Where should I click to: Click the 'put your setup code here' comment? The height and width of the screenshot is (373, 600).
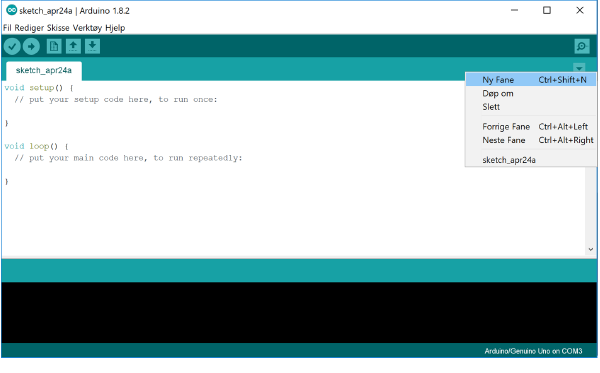[116, 100]
